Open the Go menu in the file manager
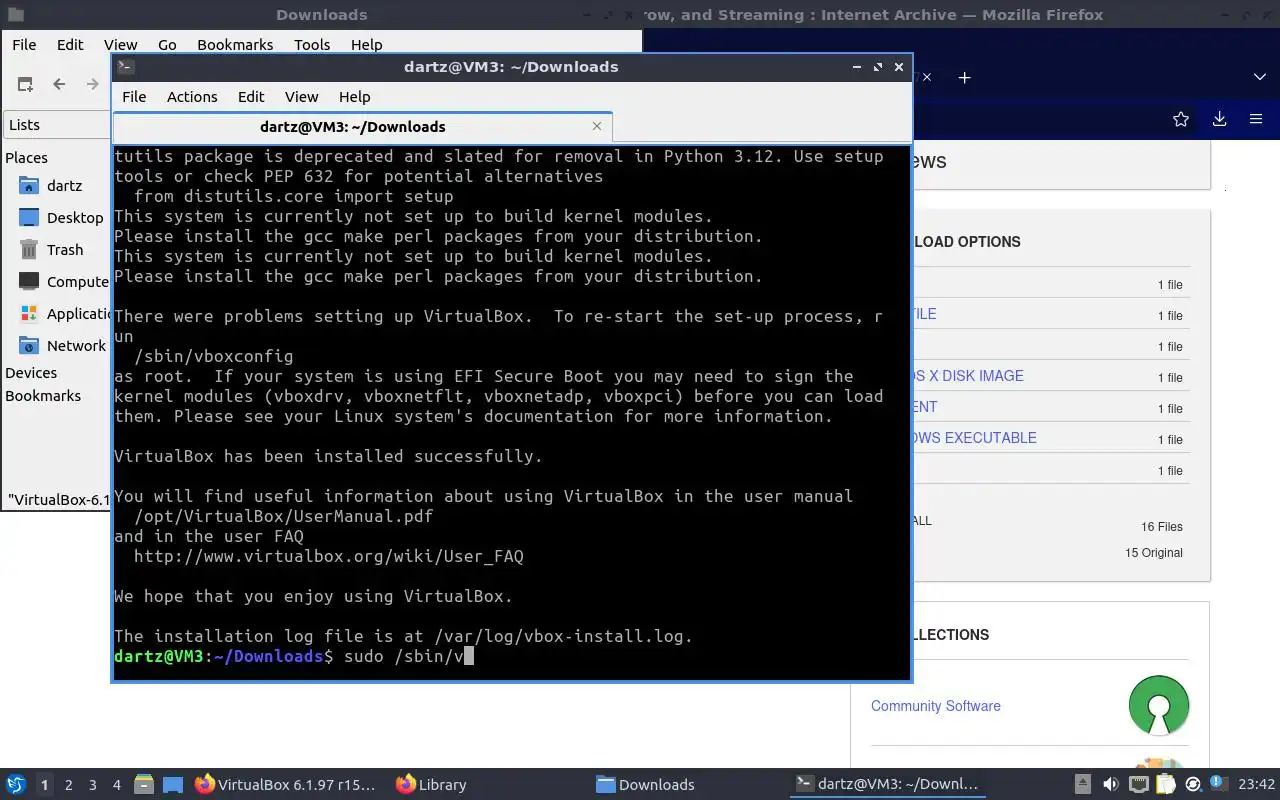1280x800 pixels. click(x=167, y=45)
